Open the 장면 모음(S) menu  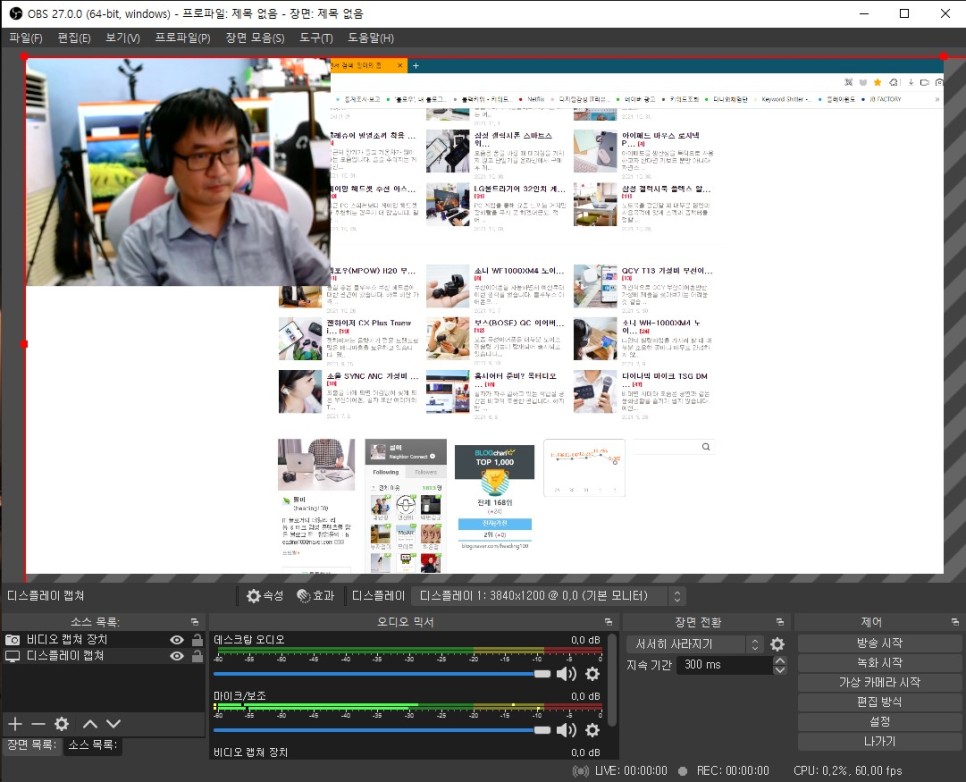click(x=254, y=38)
